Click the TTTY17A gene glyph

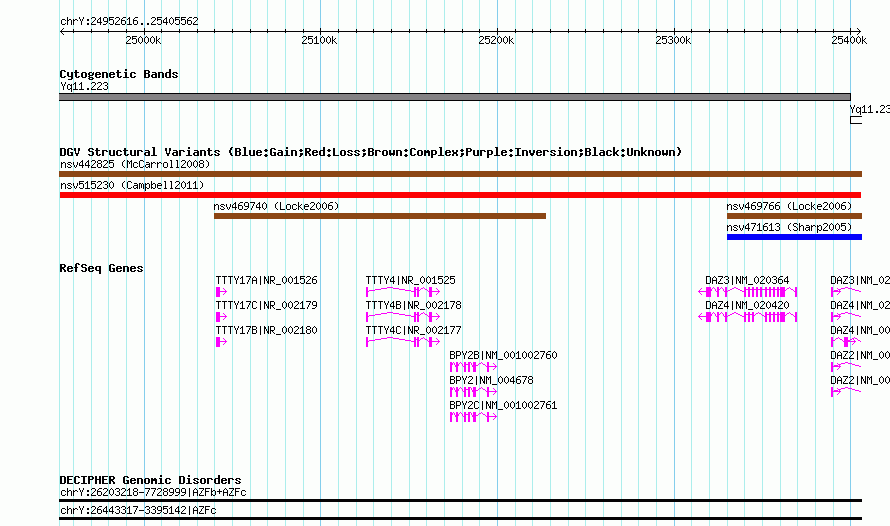tap(221, 292)
